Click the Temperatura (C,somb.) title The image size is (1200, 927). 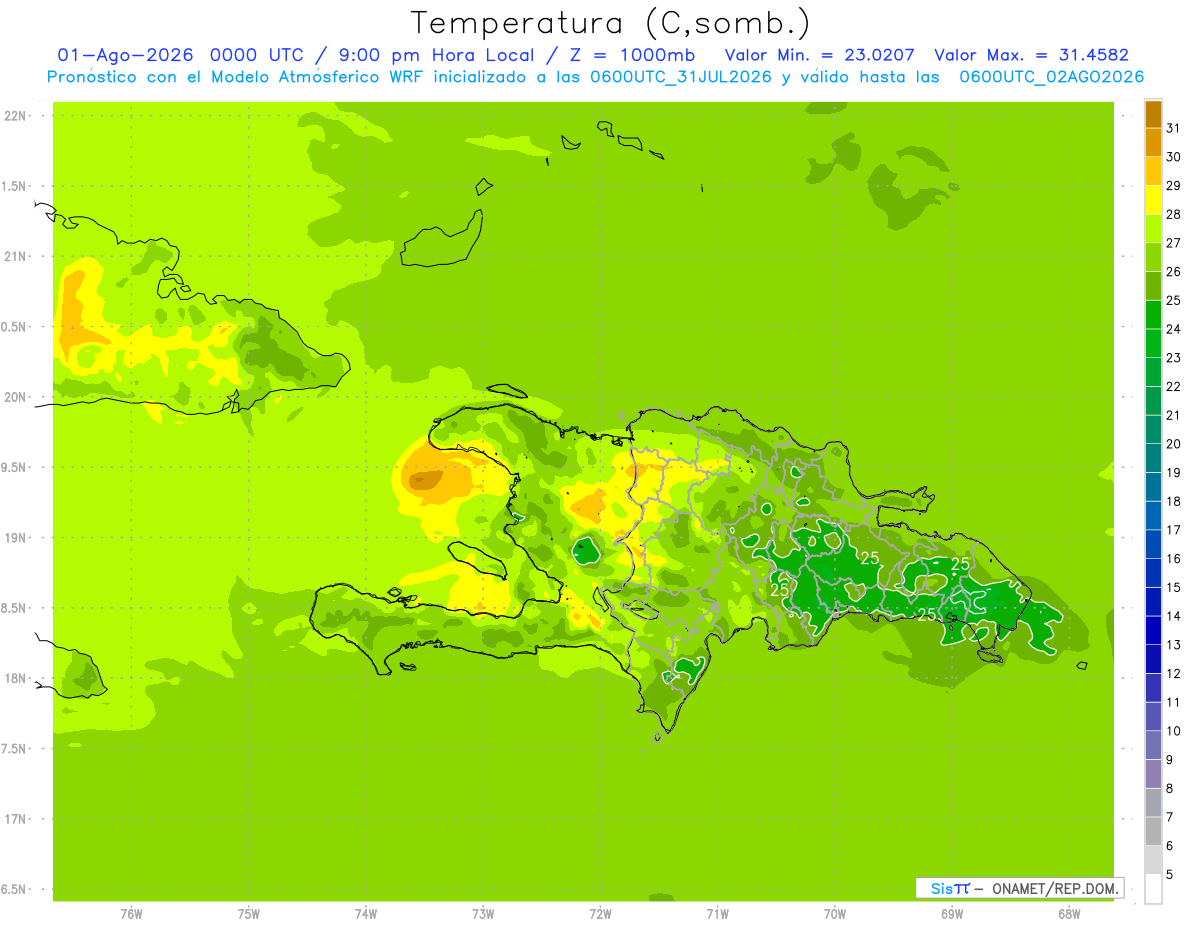tap(611, 23)
